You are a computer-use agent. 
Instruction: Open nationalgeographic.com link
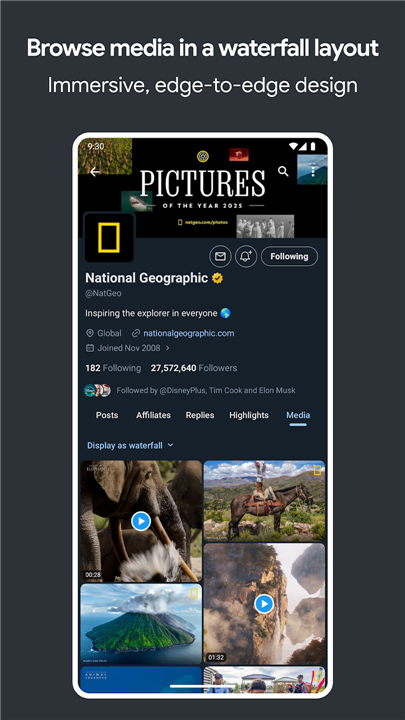189,333
